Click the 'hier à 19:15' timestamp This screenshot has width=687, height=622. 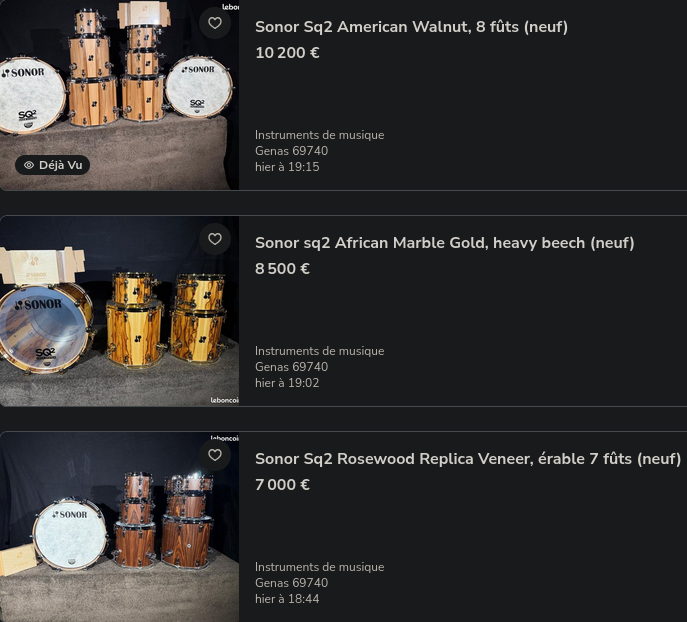point(287,167)
